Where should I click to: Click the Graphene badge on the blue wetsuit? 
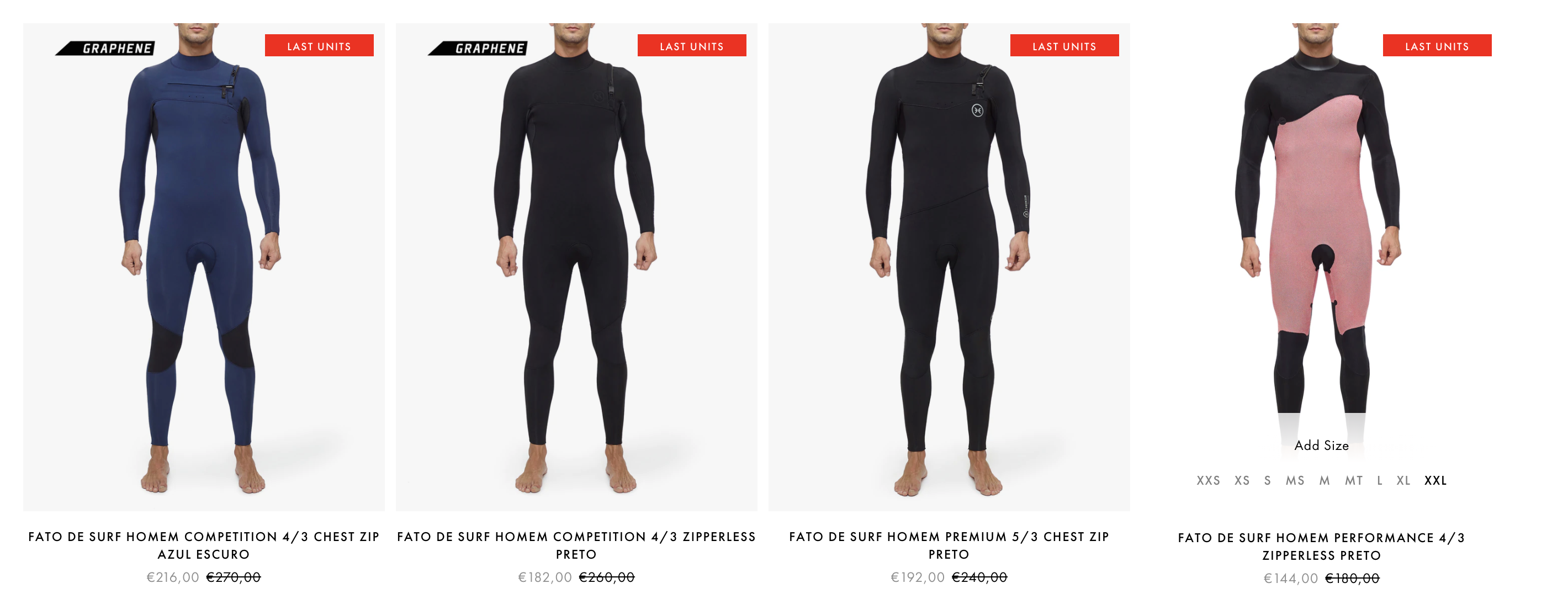[x=105, y=48]
